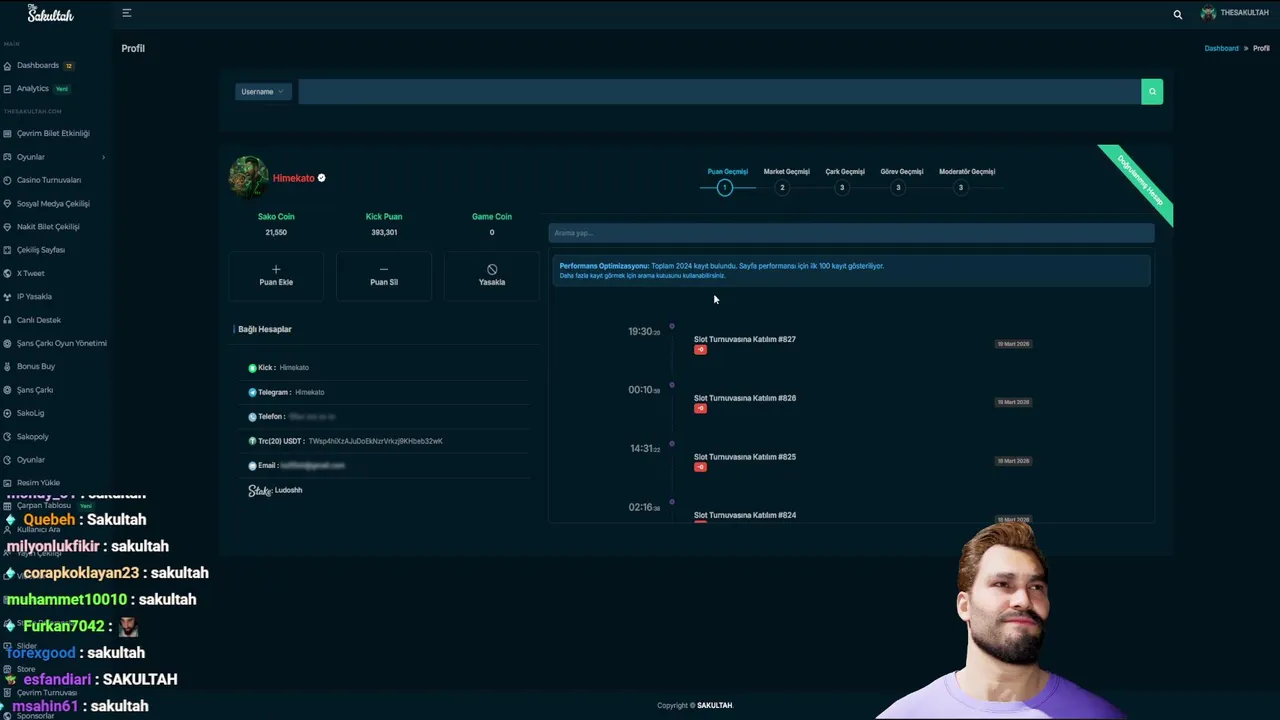Click the Stake logo beside Ludoshh
This screenshot has width=1280, height=720.
(x=260, y=491)
